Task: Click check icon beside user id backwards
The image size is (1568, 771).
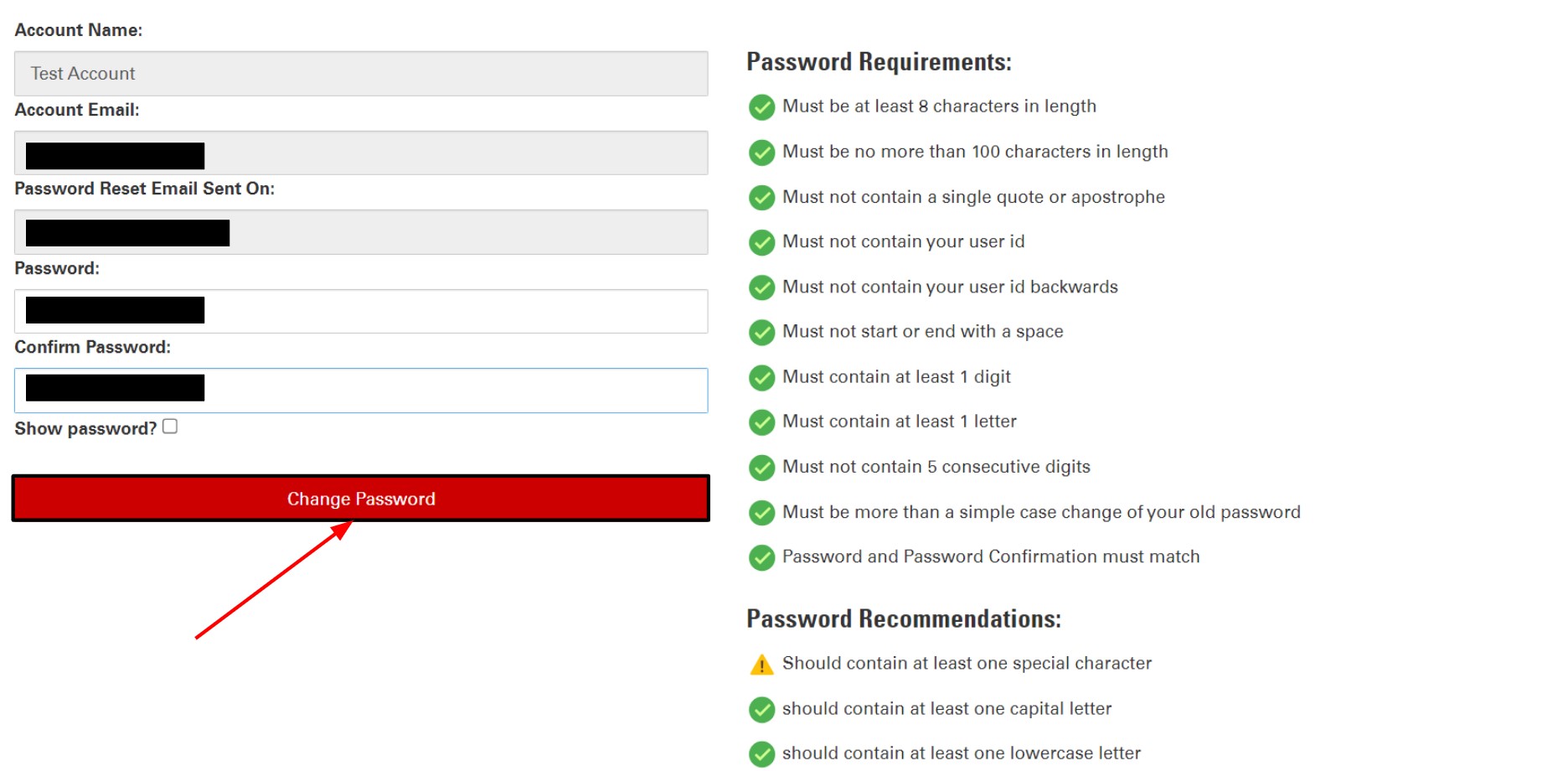Action: tap(761, 287)
